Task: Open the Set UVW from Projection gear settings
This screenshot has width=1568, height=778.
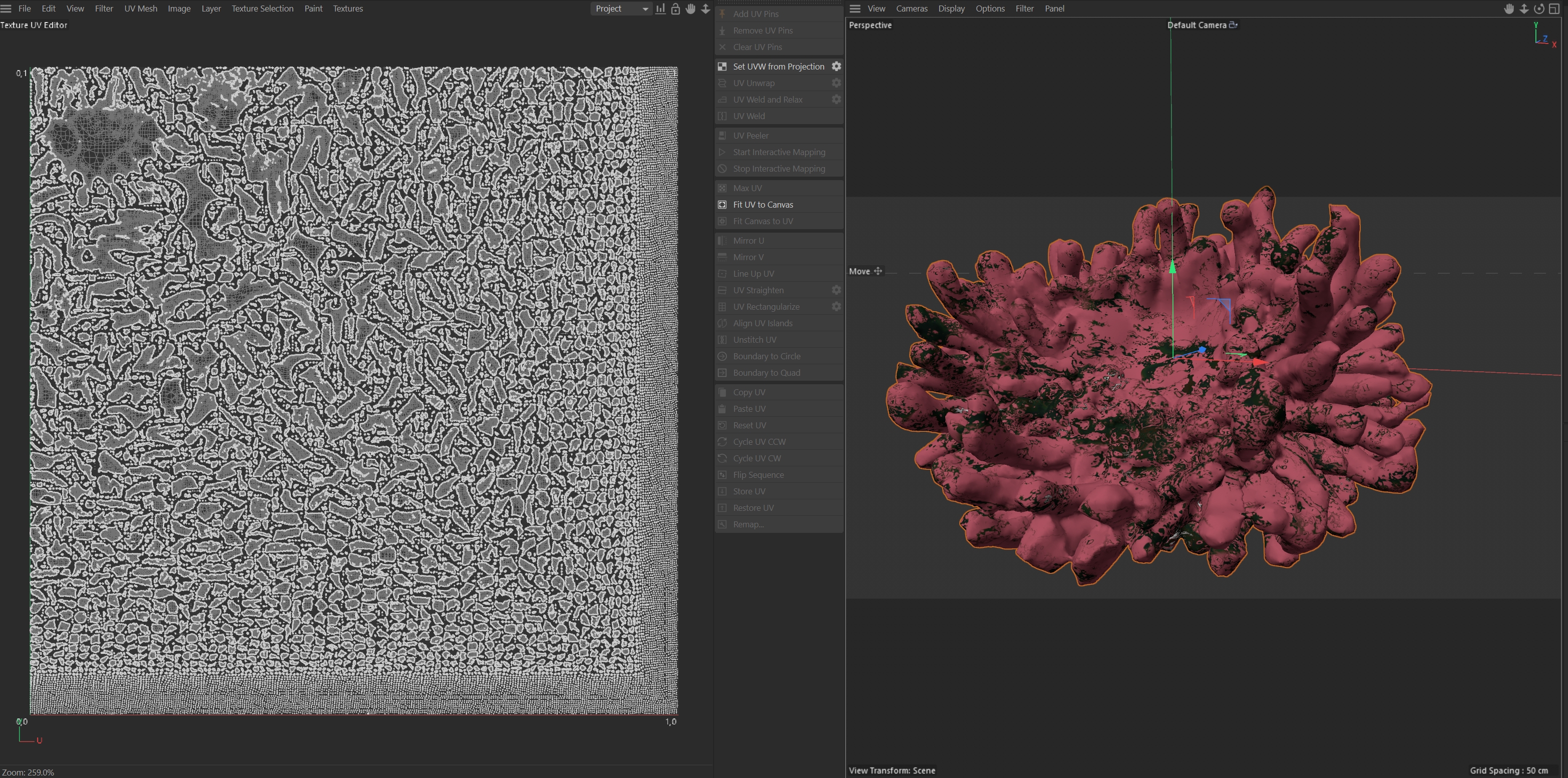Action: pos(837,67)
